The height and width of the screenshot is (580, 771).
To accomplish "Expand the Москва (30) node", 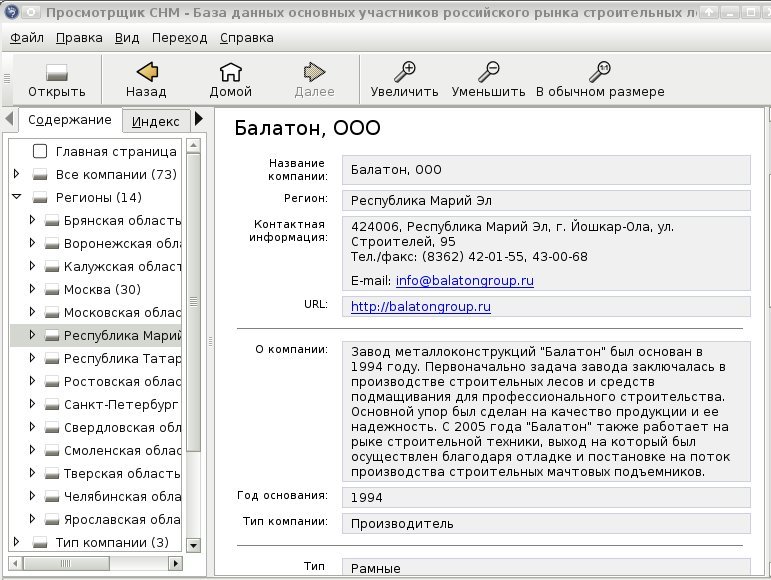I will tap(32, 289).
